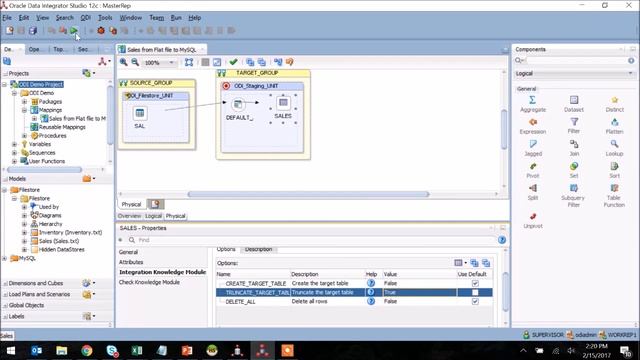Click the properties panel help button
Viewport: 640px width, 360px height.
[x=502, y=240]
